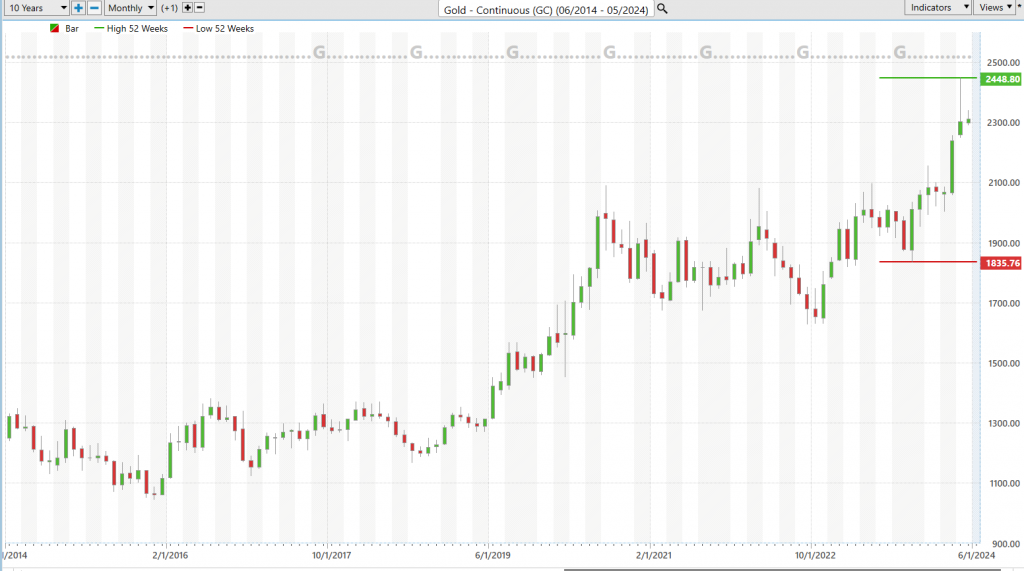Click the green 2448.80 high price label
This screenshot has height=571, width=1024.
(x=1001, y=79)
